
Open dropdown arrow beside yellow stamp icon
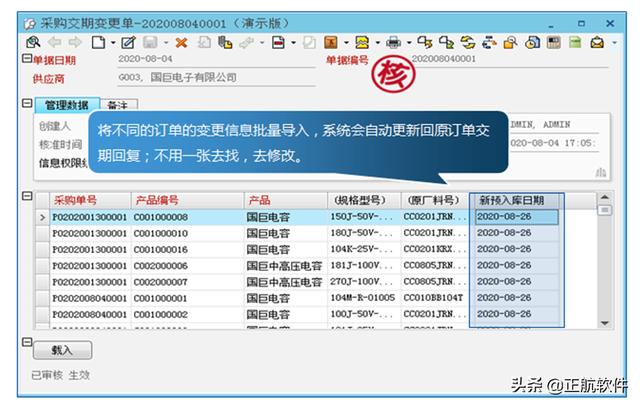pyautogui.click(x=378, y=42)
